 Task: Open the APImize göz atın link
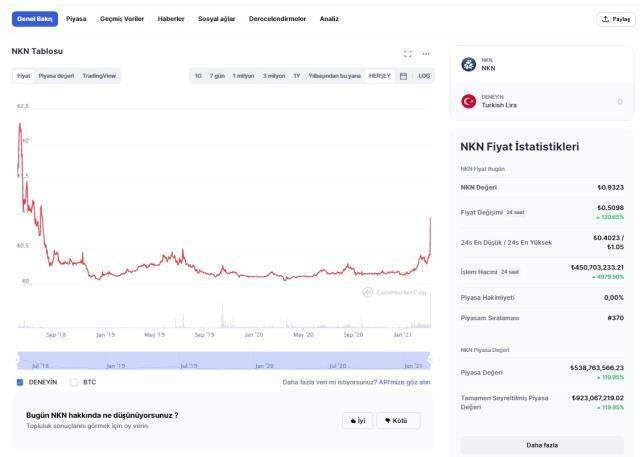point(404,382)
